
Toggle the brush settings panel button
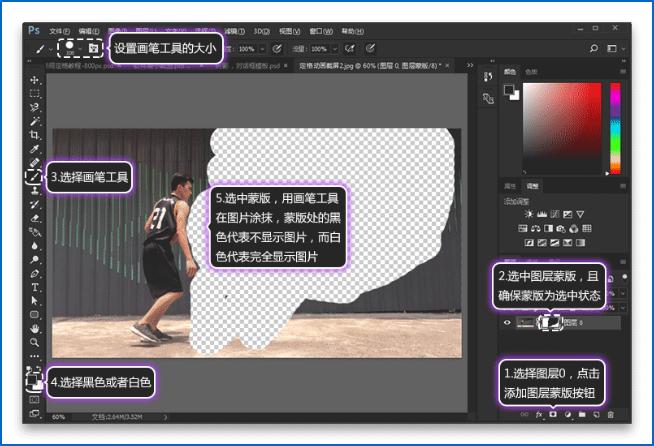(93, 47)
